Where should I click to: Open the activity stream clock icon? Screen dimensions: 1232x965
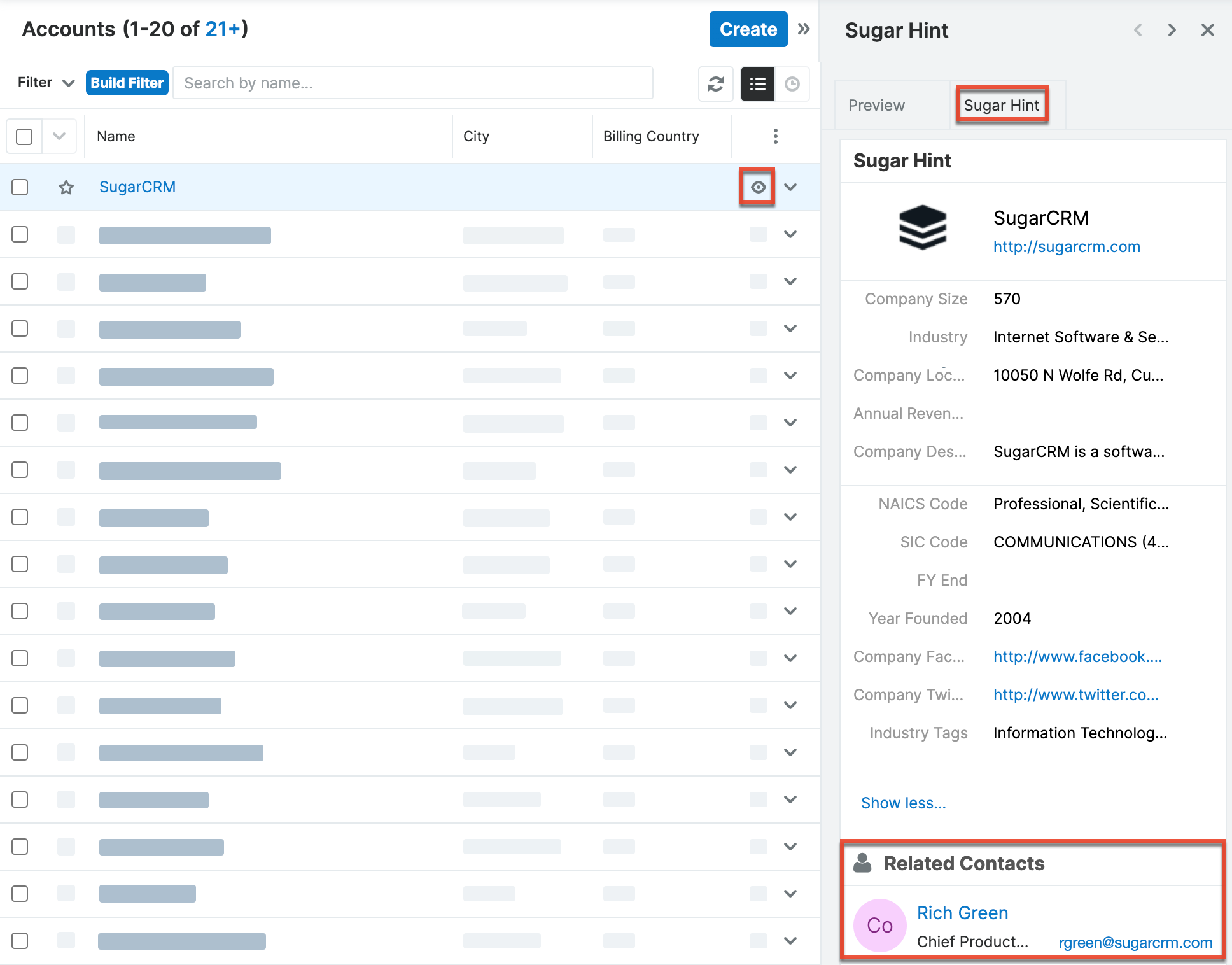click(792, 84)
